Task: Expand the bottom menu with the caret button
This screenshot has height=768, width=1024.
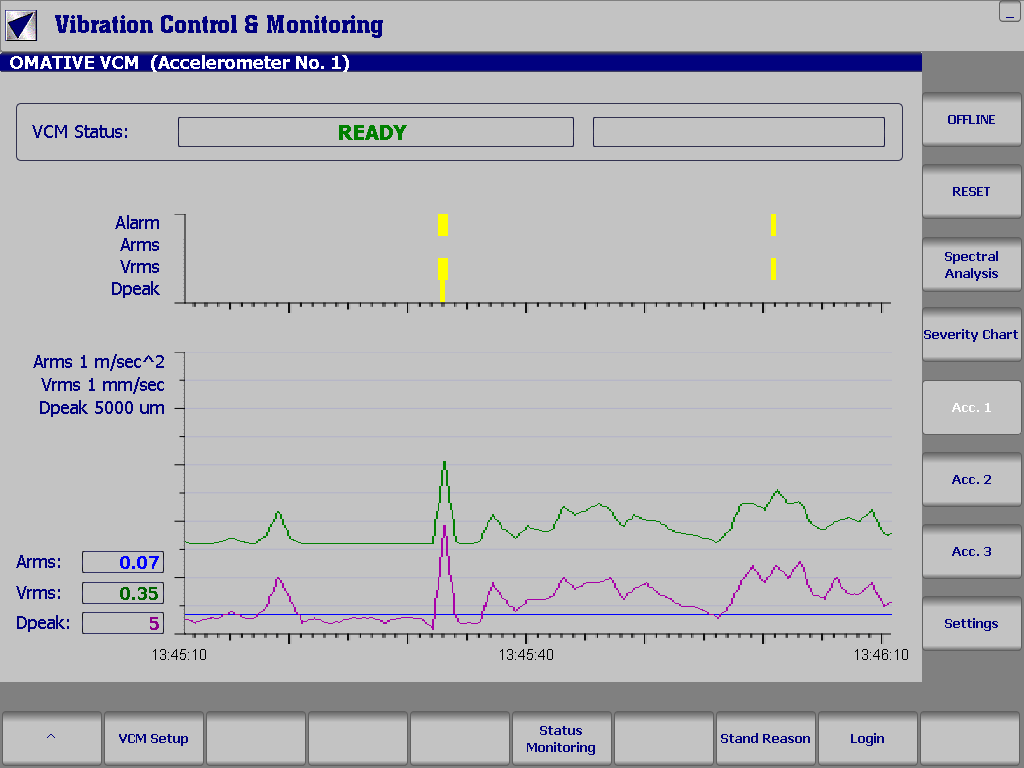Action: [52, 738]
